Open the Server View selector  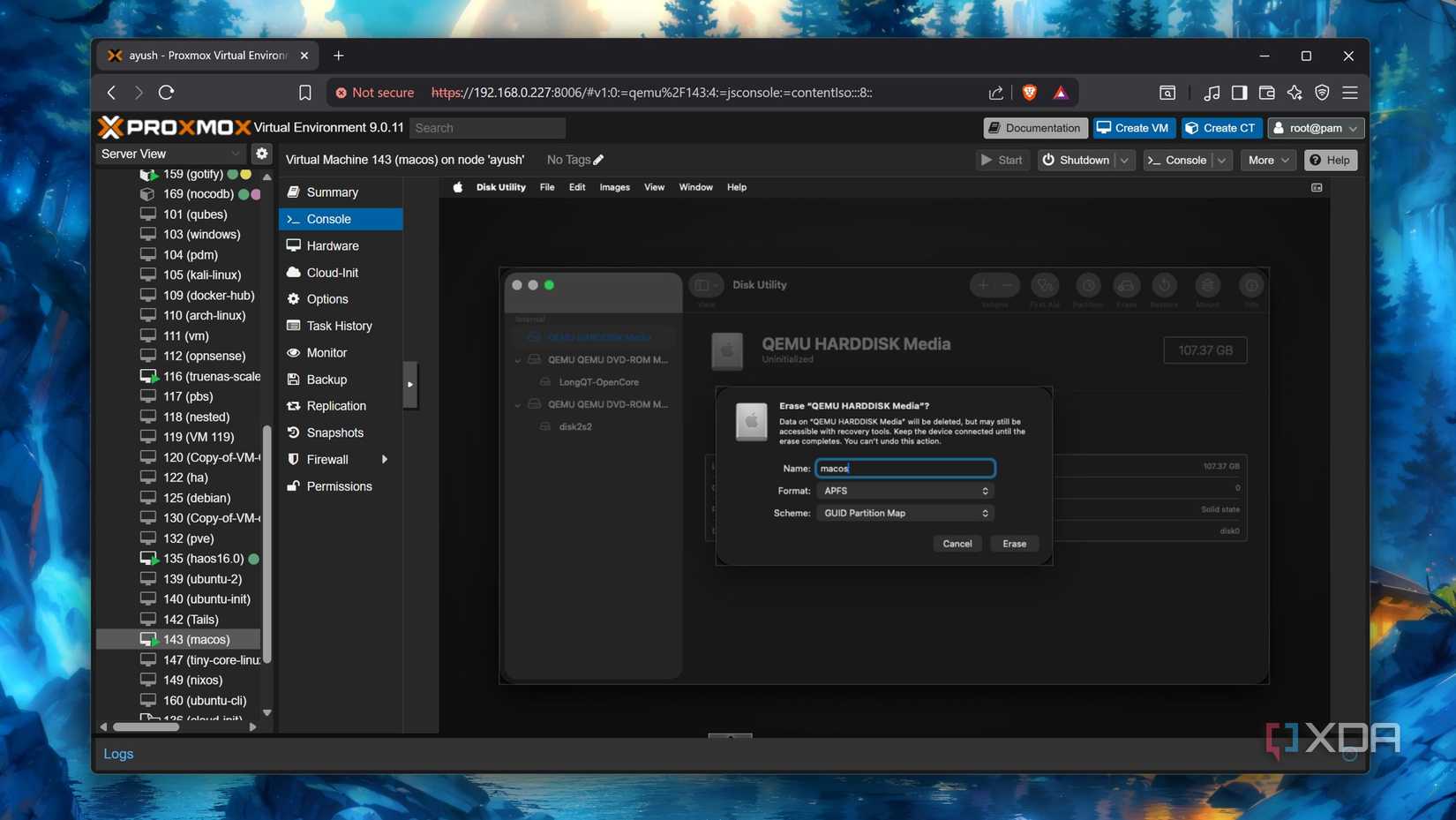click(x=170, y=154)
